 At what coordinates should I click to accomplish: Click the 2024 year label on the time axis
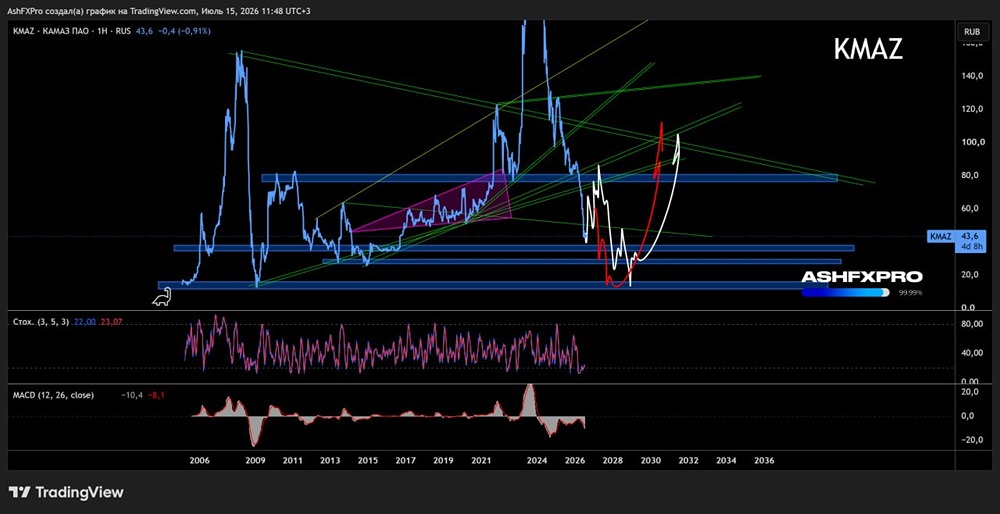pyautogui.click(x=538, y=460)
